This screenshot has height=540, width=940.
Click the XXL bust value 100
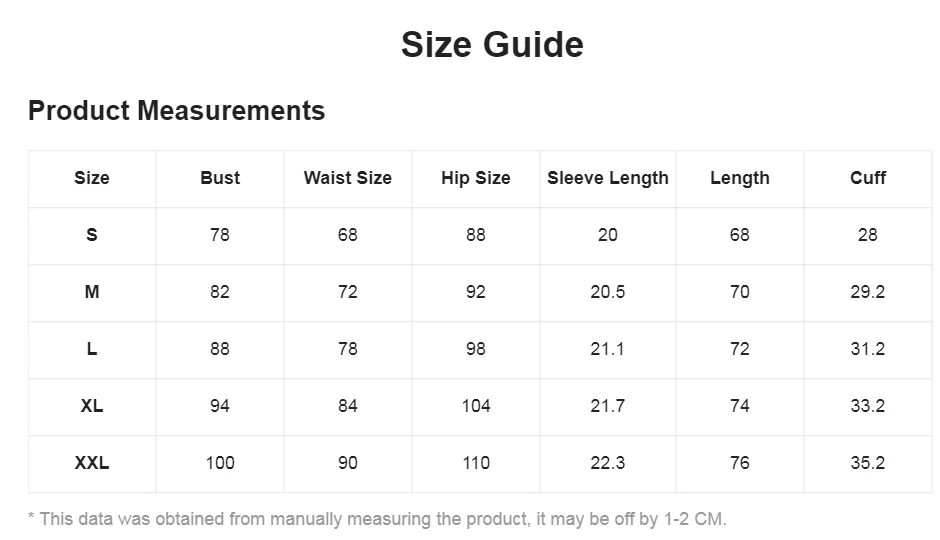[x=220, y=463]
